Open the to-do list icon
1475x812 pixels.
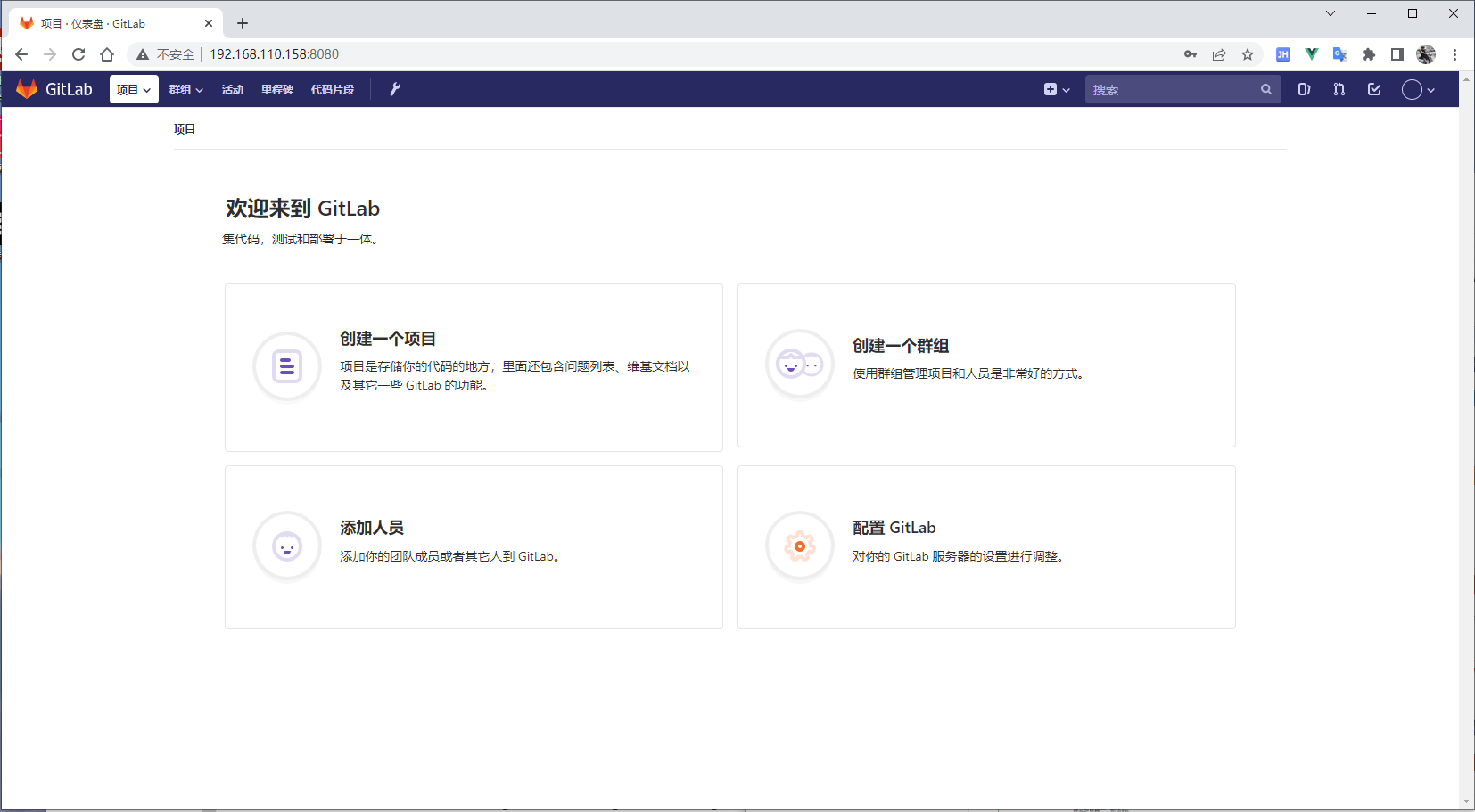tap(1374, 89)
